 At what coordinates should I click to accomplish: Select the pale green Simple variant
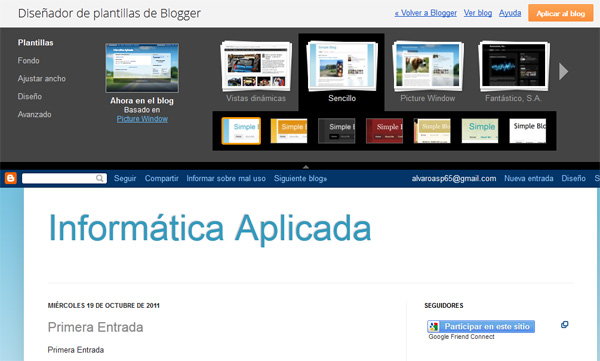tap(480, 131)
